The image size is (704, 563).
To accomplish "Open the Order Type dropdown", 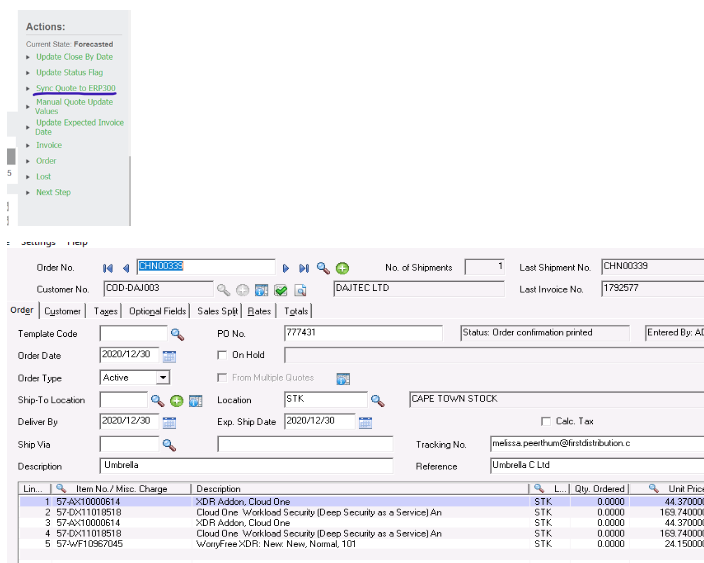I will tap(162, 378).
